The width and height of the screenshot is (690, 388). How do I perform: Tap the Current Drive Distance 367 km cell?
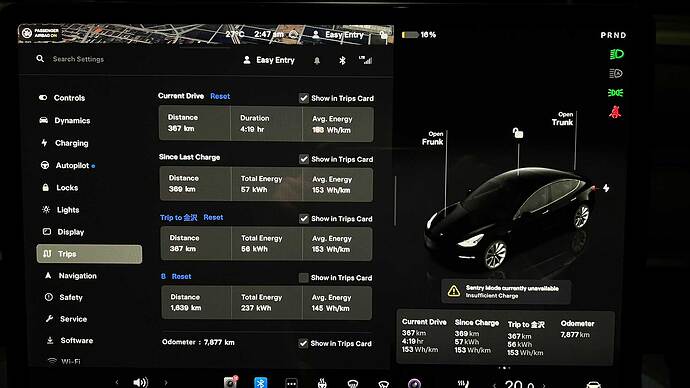tap(195, 123)
